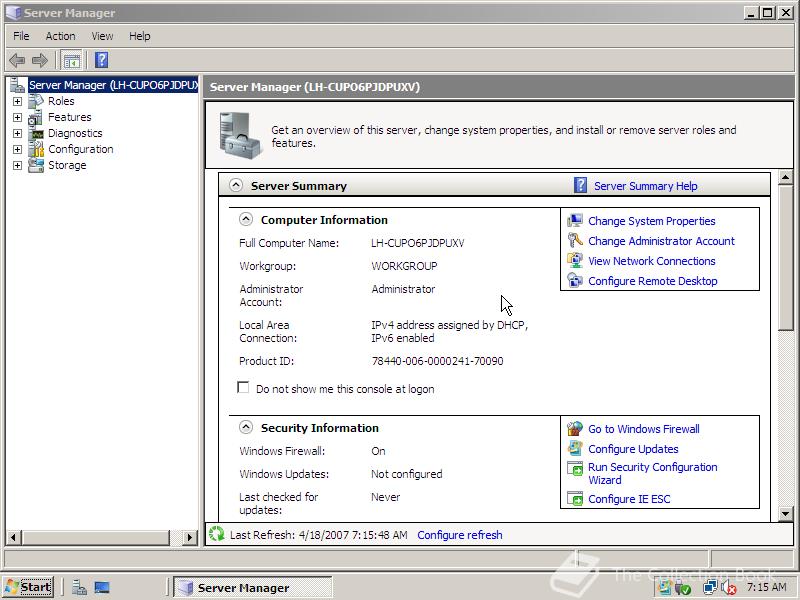The height and width of the screenshot is (600, 800).
Task: Collapse the Computer Information section
Action: click(246, 219)
